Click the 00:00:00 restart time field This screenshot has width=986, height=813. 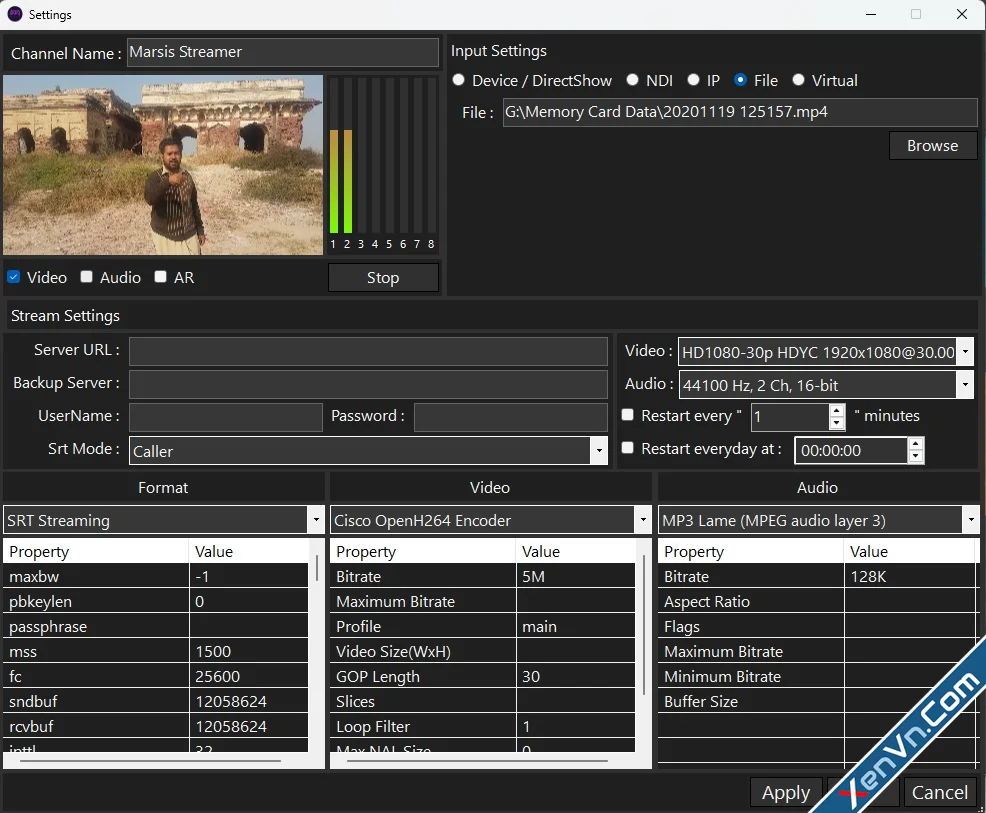pyautogui.click(x=852, y=450)
